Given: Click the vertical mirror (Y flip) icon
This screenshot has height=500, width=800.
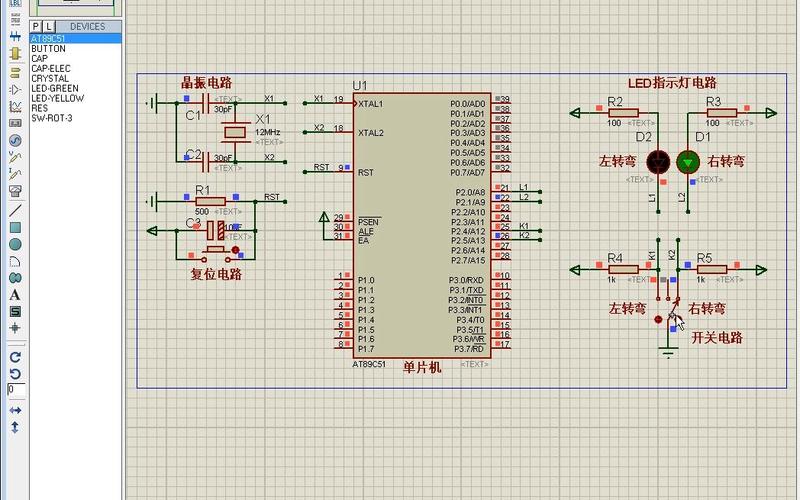Looking at the screenshot, I should pyautogui.click(x=15, y=427).
